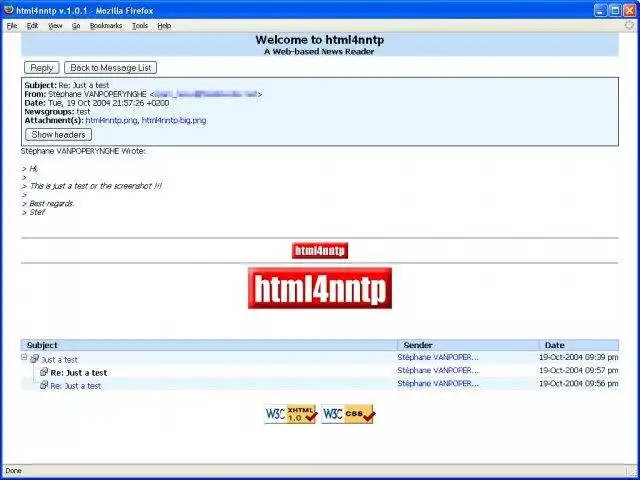The image size is (640, 480).
Task: Click the 'Done' status bar text
Action: point(13,471)
